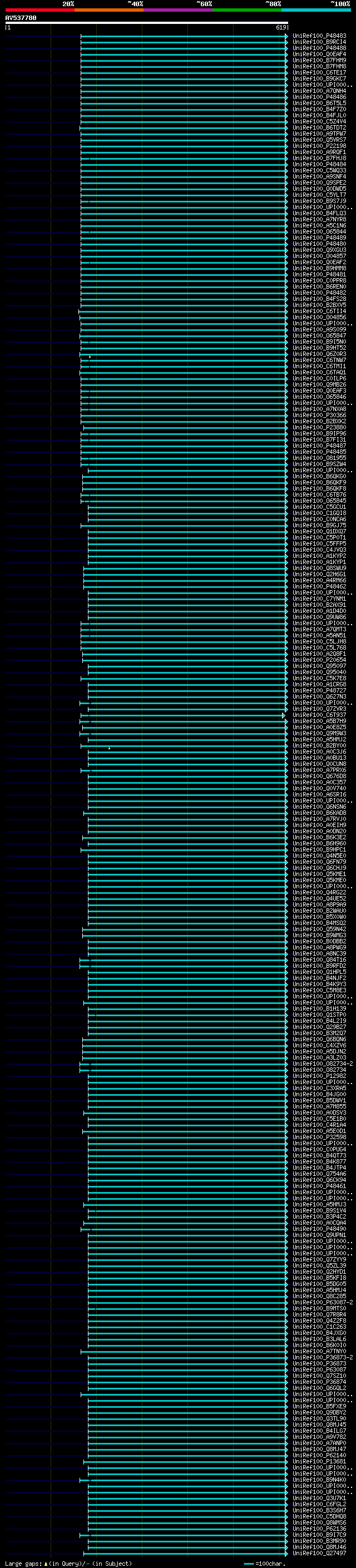Click hit UniRef100_Q2H6G1

(x=319, y=574)
